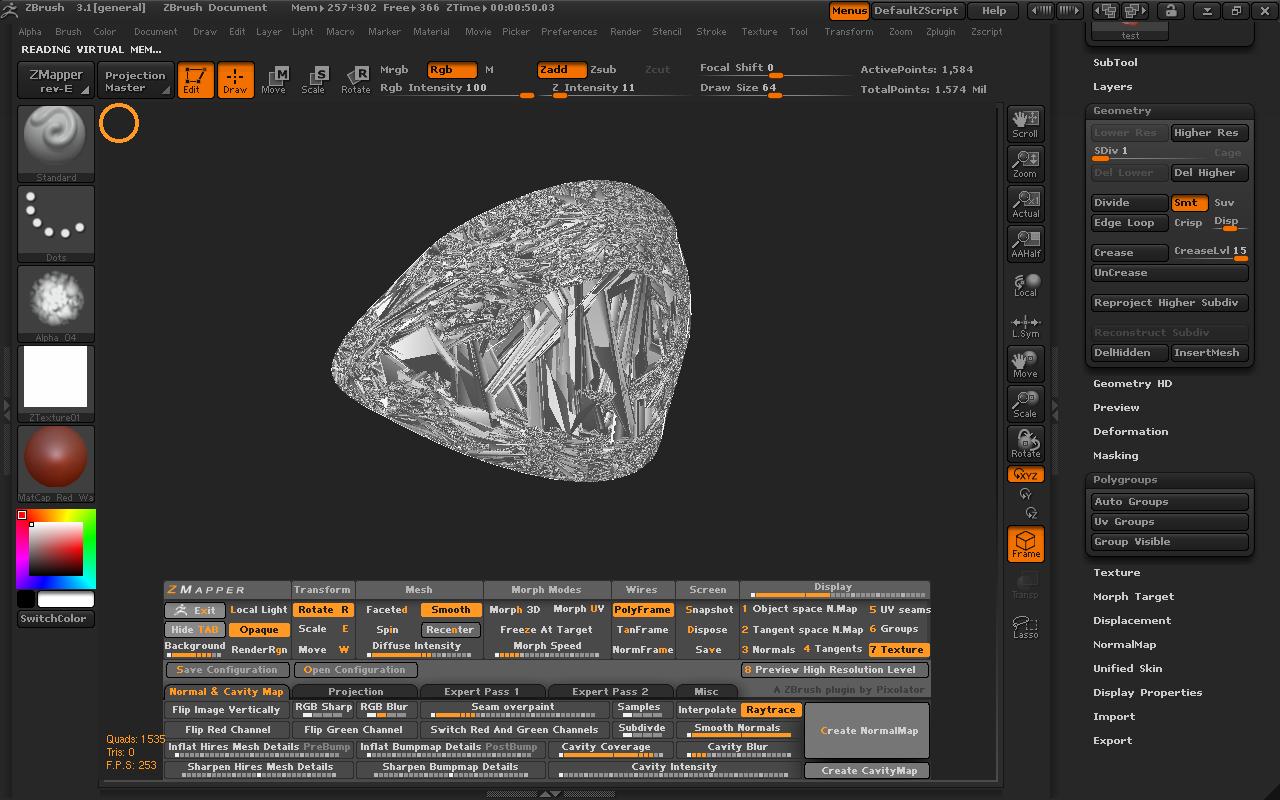1280x800 pixels.
Task: Toggle the XYZ rotation axis button
Action: pyautogui.click(x=1025, y=475)
